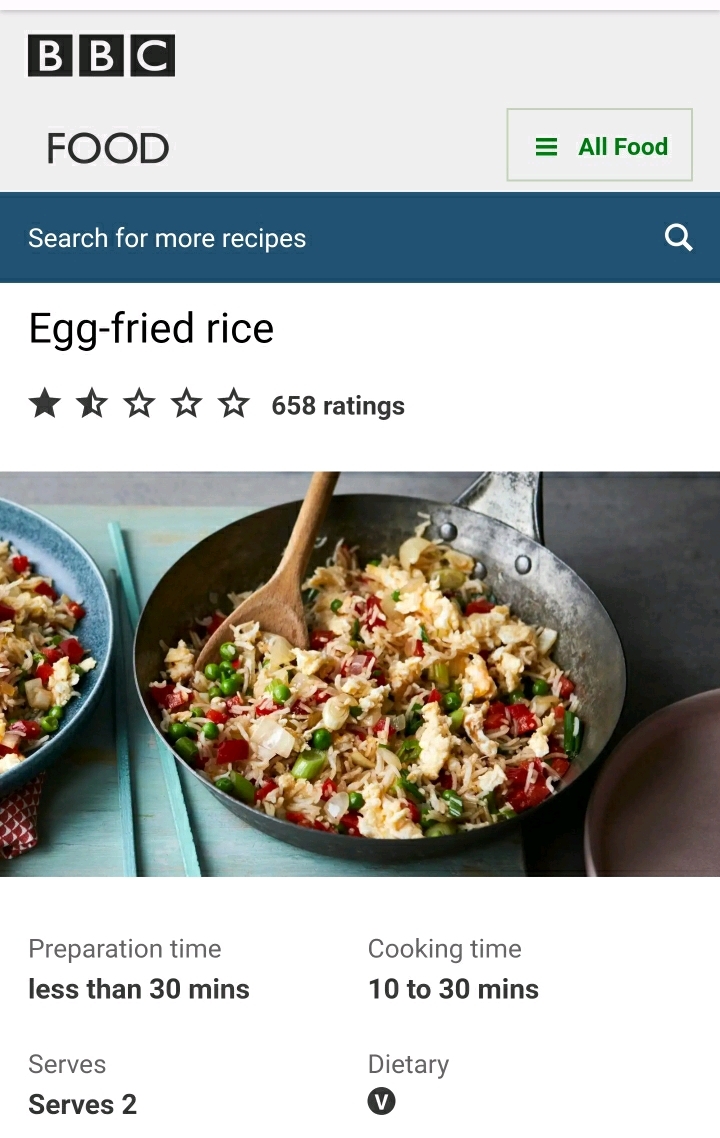The image size is (720, 1138).
Task: Select the third rating star
Action: 139,404
